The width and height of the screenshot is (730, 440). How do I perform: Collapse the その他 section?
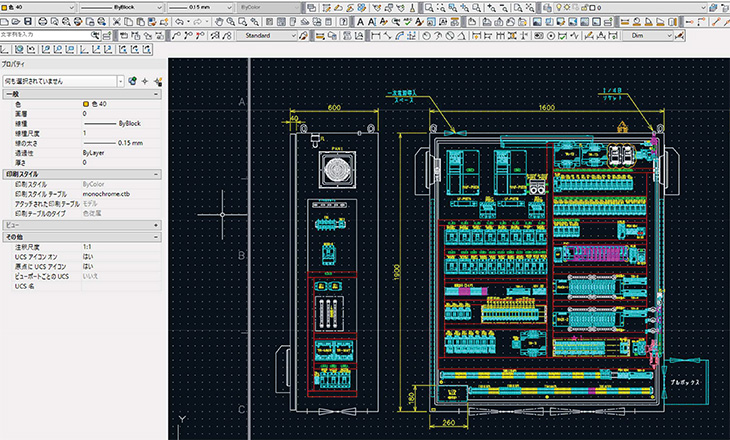pos(156,237)
